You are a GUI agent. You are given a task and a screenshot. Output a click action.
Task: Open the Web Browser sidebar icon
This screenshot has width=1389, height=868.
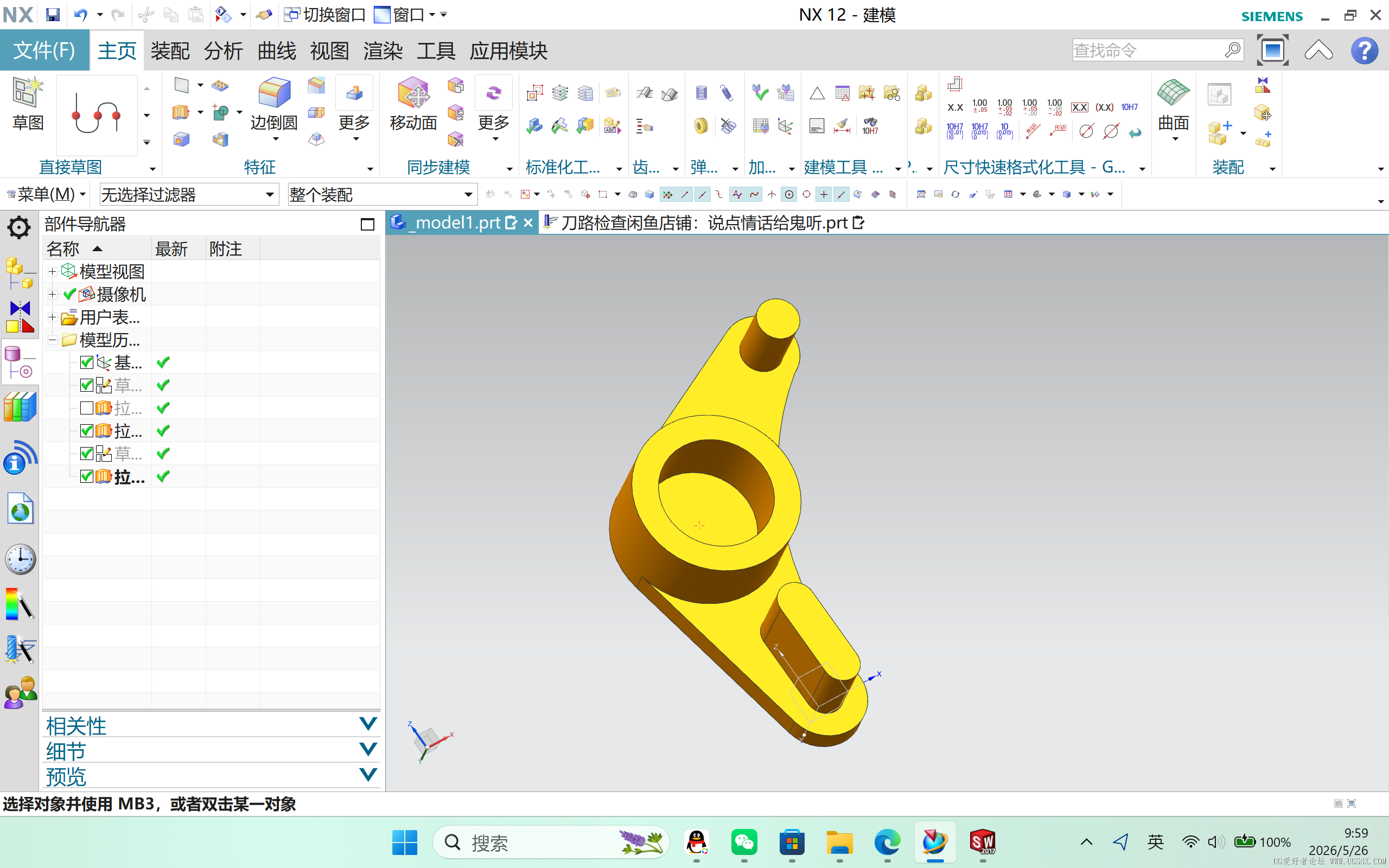coord(20,509)
